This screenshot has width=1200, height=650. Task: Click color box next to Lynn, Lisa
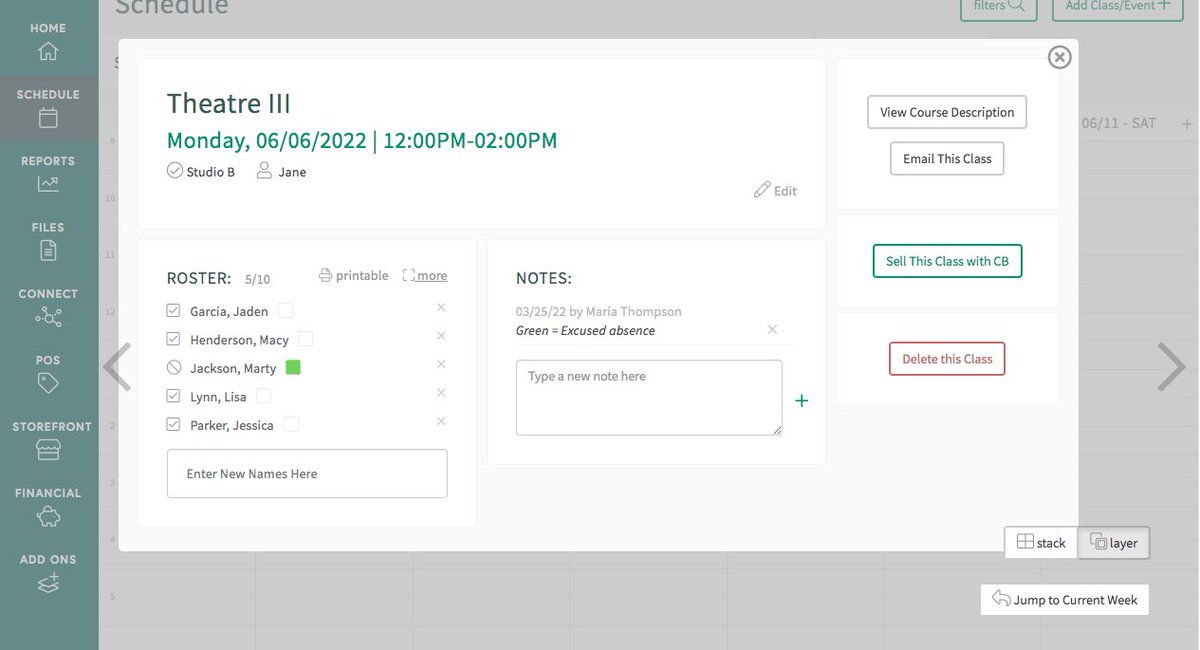point(264,396)
